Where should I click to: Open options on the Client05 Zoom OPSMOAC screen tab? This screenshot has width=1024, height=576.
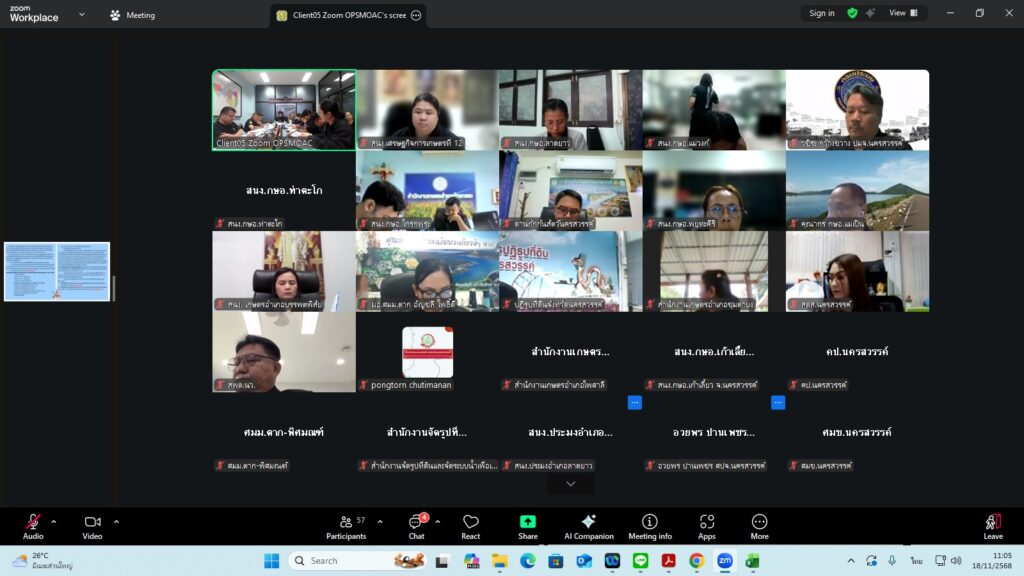pyautogui.click(x=416, y=15)
